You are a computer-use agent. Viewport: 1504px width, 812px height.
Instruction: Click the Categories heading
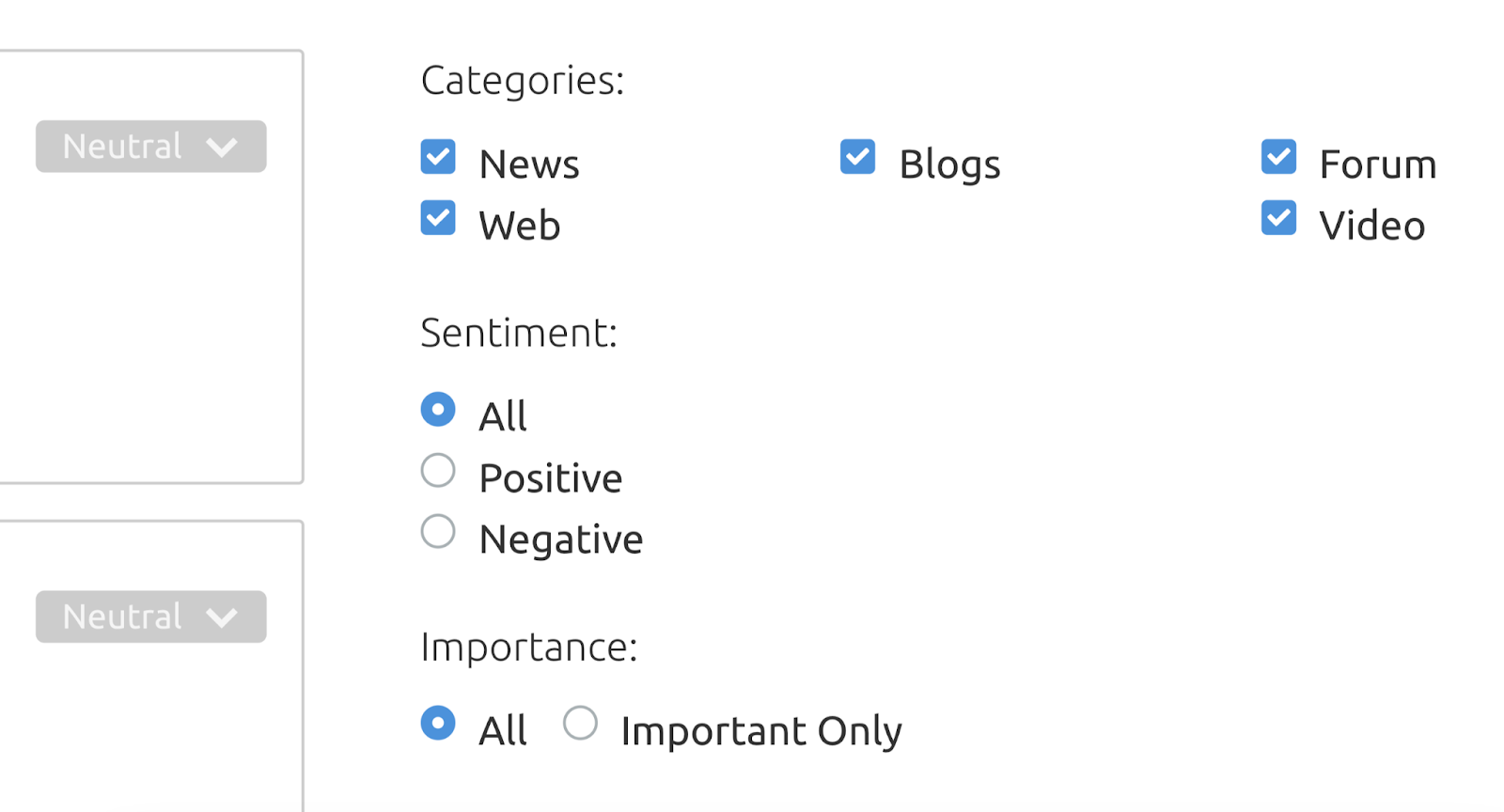coord(521,81)
